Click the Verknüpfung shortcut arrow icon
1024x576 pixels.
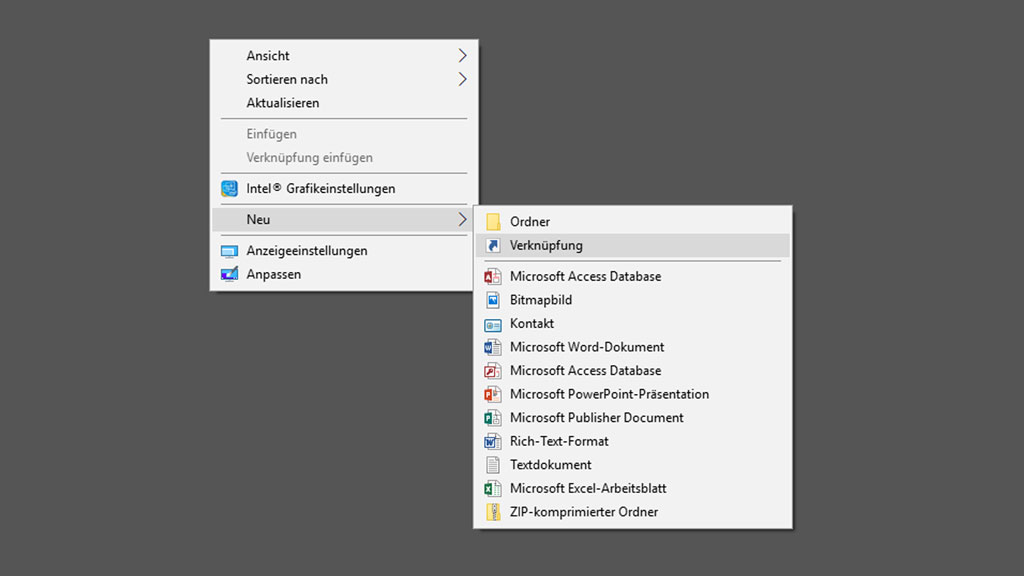click(x=493, y=246)
